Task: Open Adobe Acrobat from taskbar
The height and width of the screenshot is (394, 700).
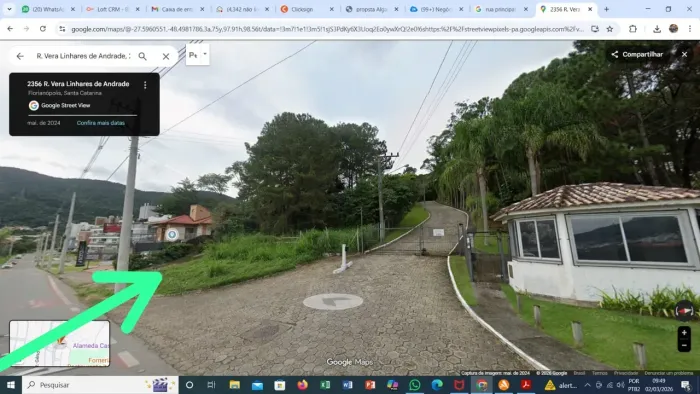Action: (x=526, y=385)
